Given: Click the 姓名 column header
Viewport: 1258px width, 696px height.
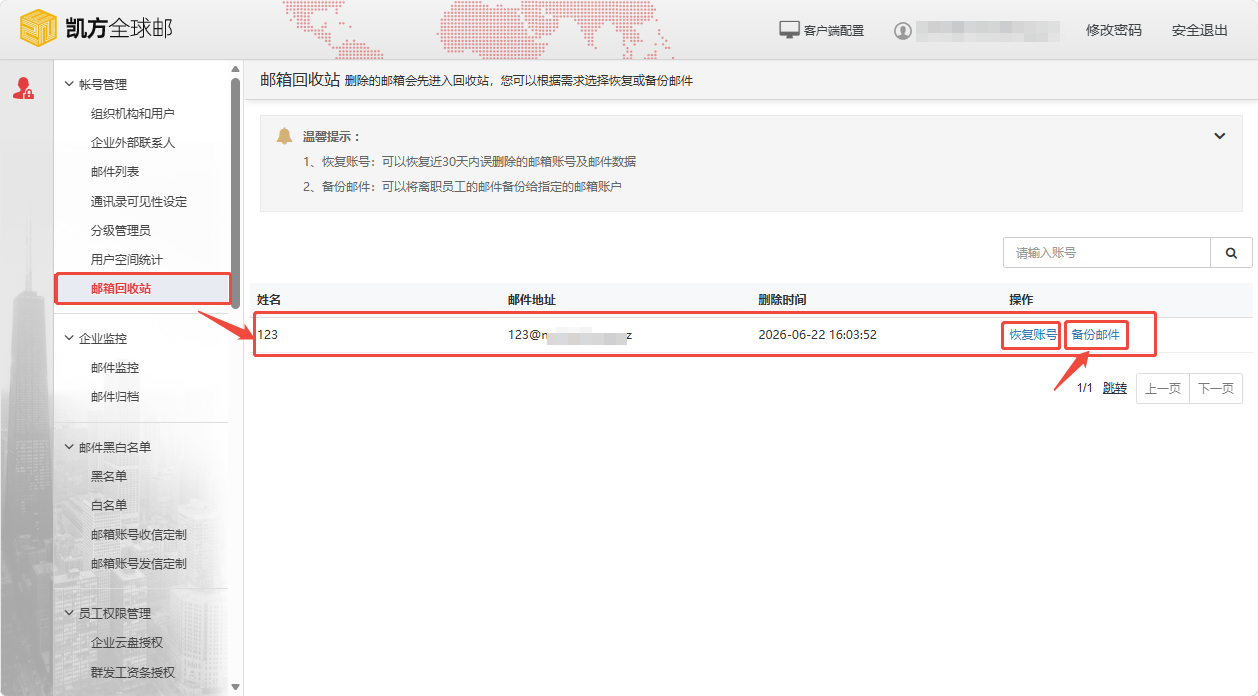Looking at the screenshot, I should pyautogui.click(x=269, y=300).
